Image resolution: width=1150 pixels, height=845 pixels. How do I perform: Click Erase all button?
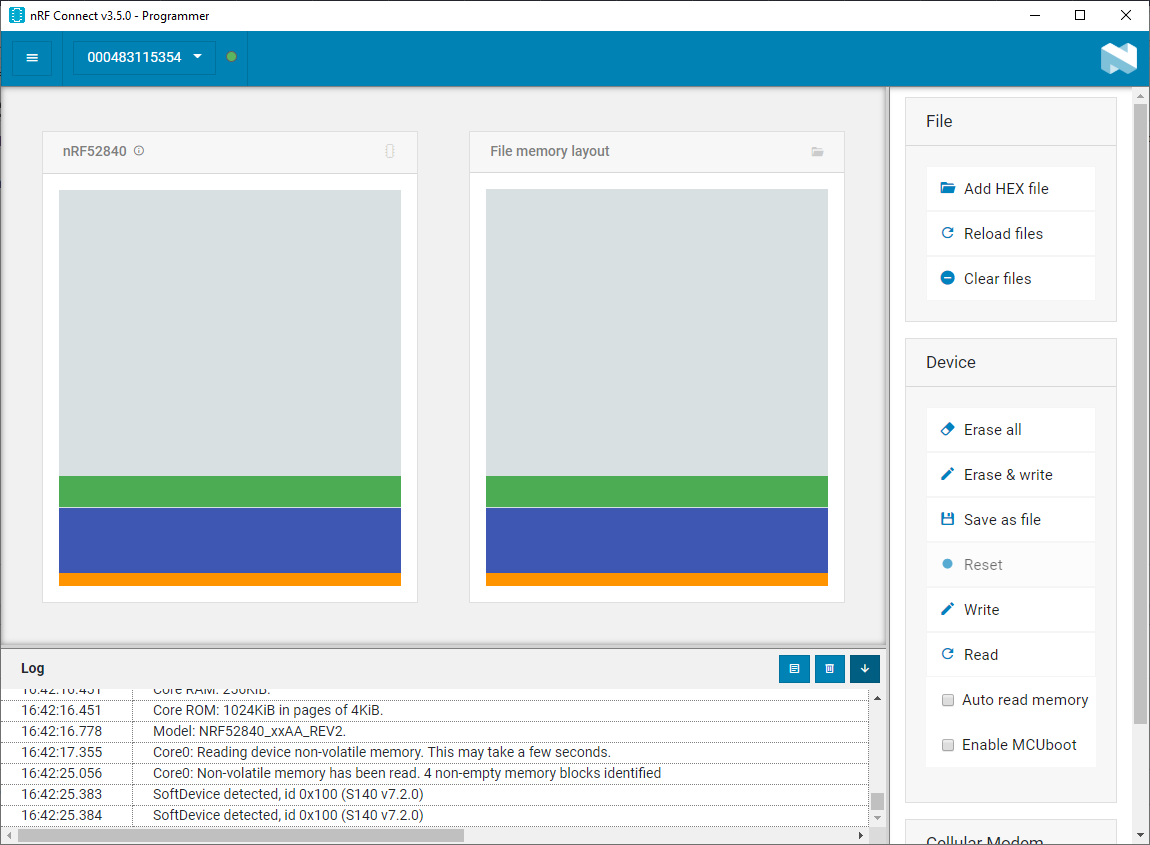click(x=1010, y=430)
